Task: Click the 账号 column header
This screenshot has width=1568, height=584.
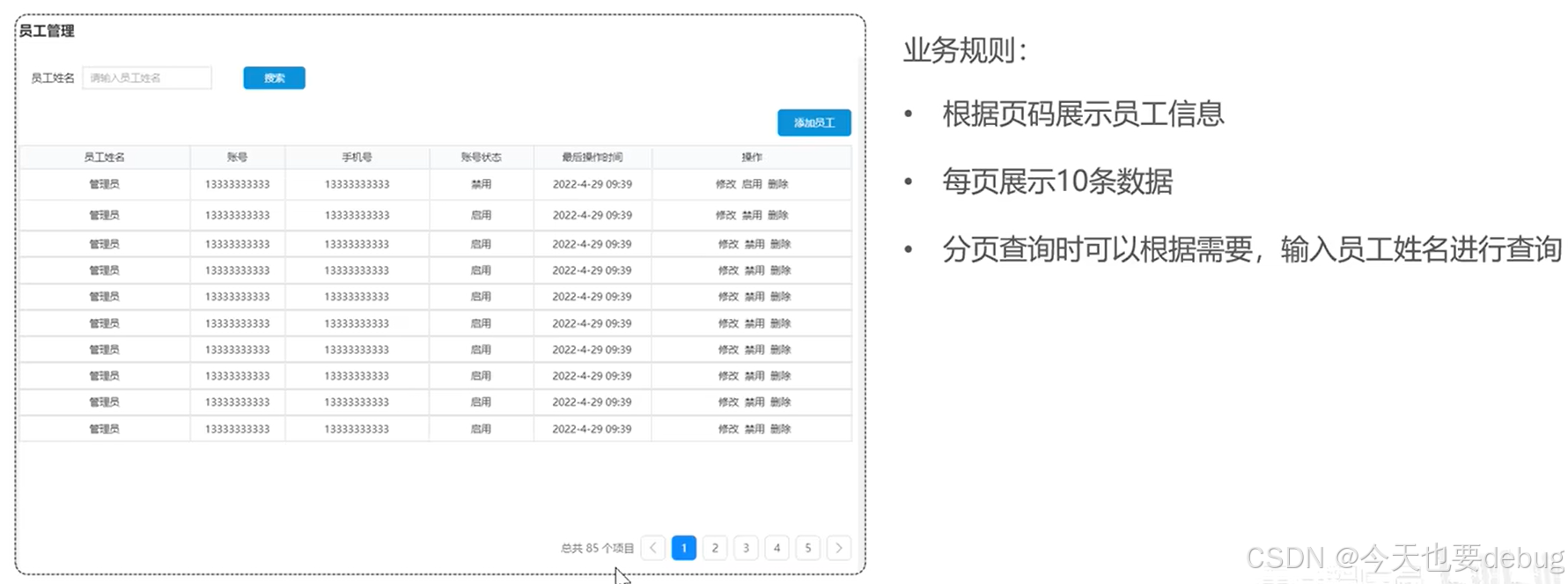Action: tap(237, 157)
